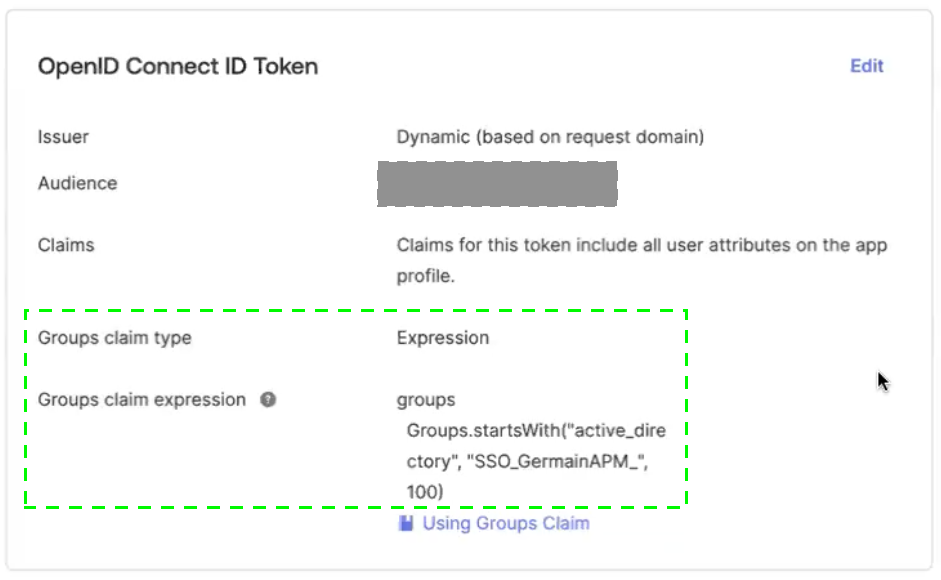This screenshot has width=941, height=580.
Task: Click the Groups claim type label
Action: [114, 338]
